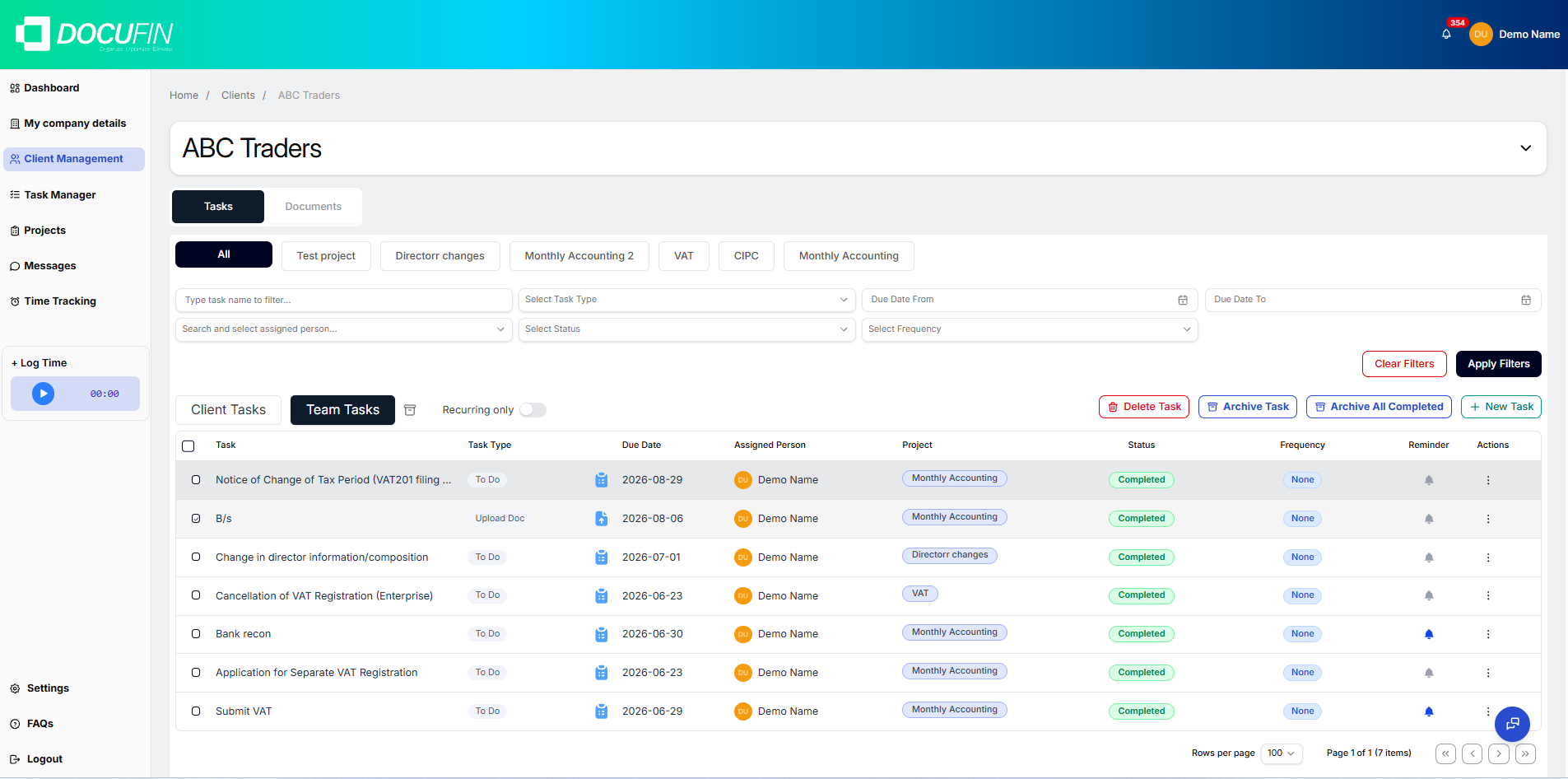Open Task Manager in the sidebar

click(x=59, y=195)
